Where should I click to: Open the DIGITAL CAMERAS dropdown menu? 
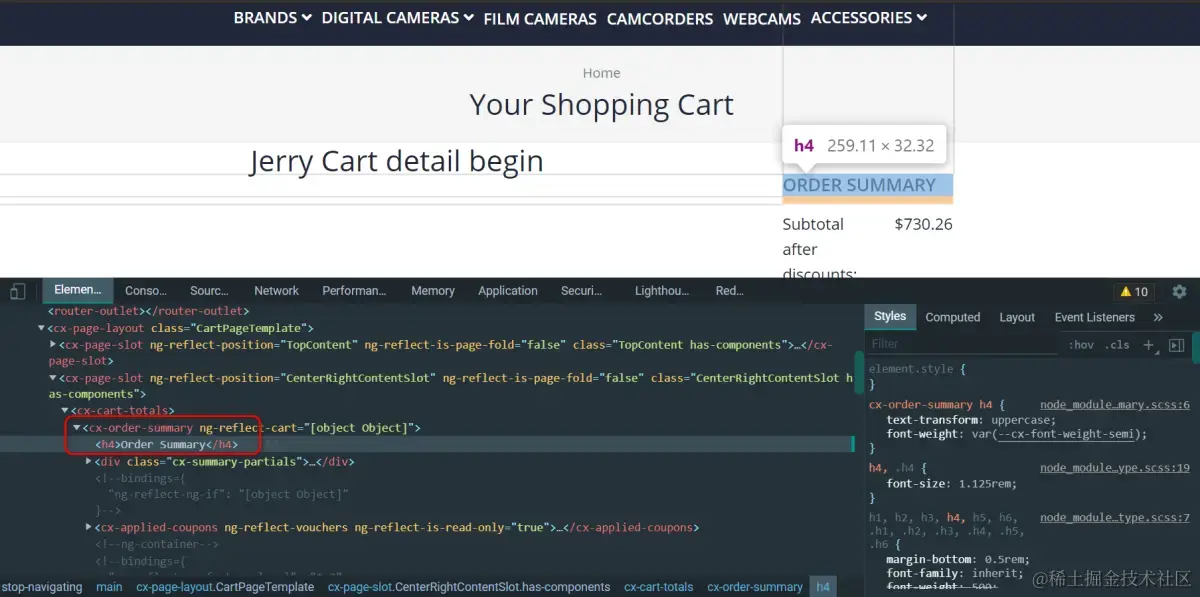click(x=398, y=18)
